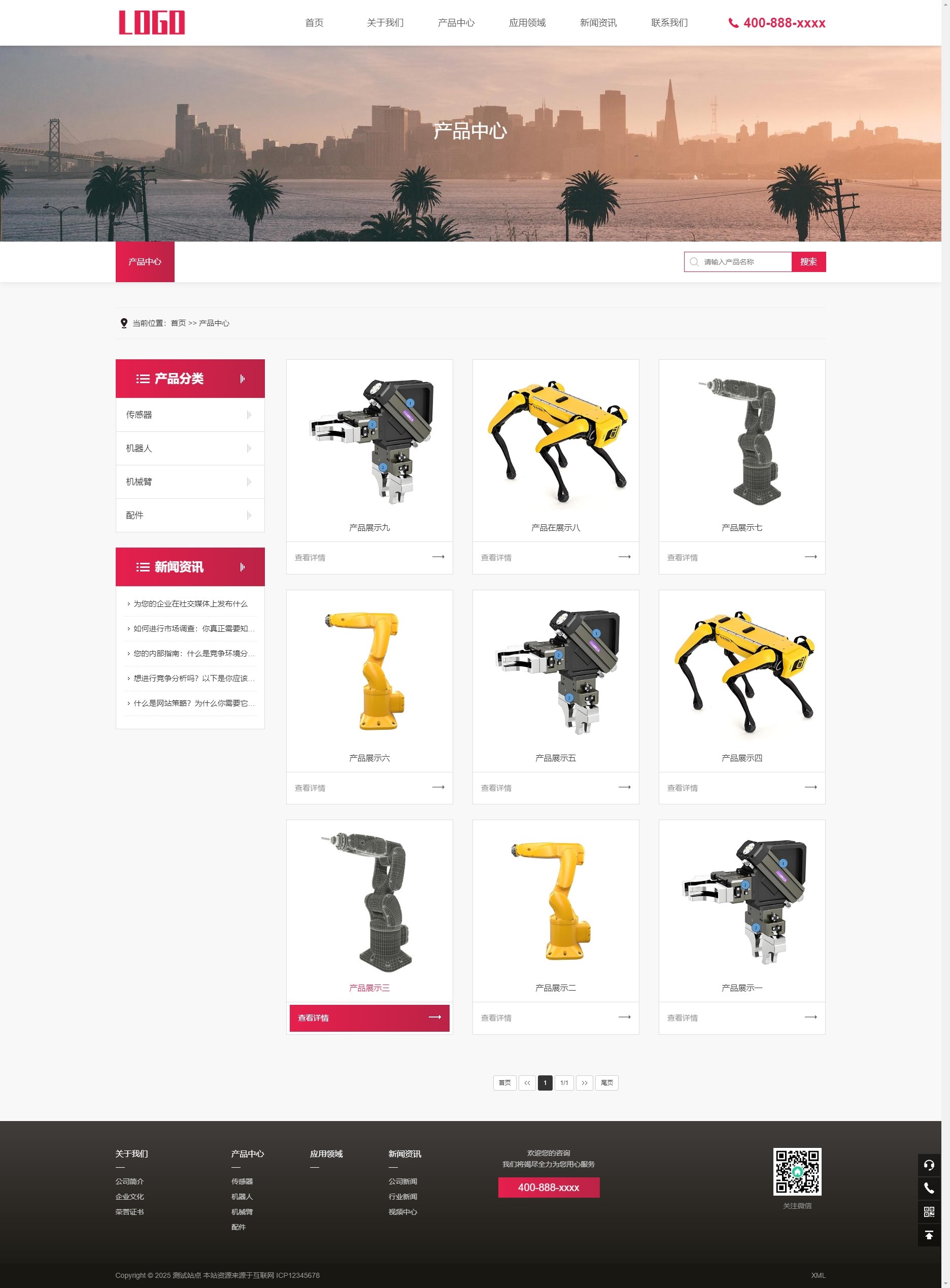Click the floating phone icon on right
950x1288 pixels.
coord(929,1188)
